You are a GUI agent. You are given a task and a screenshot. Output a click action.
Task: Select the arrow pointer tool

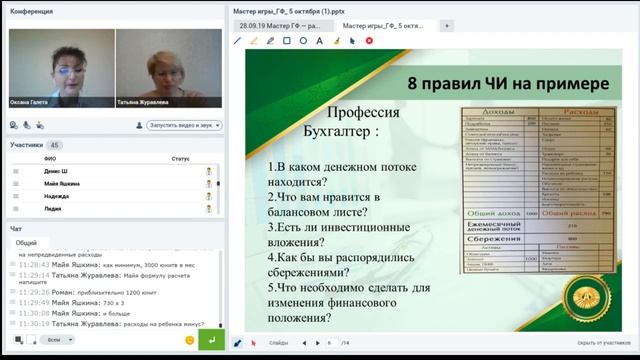coord(352,41)
